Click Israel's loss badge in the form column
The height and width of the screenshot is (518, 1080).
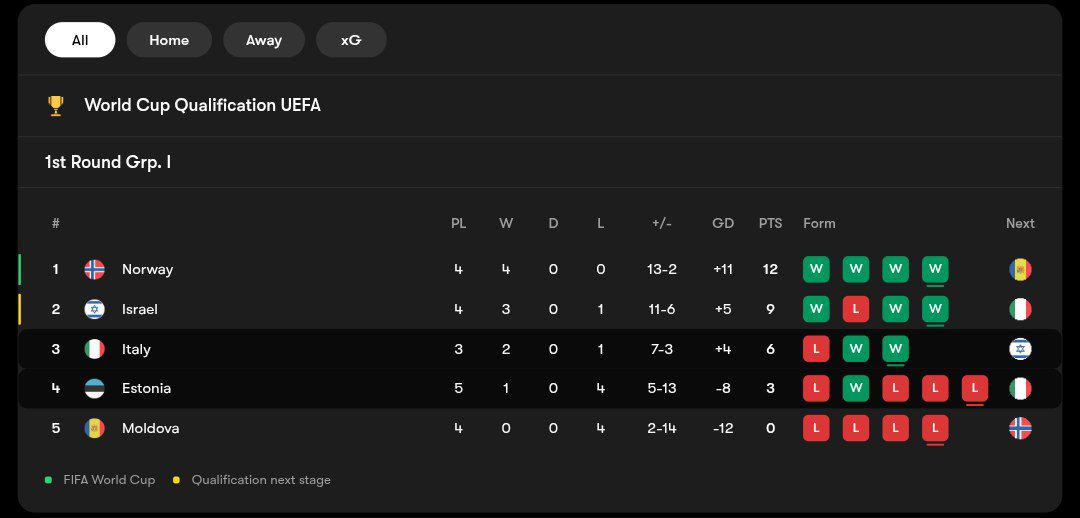point(855,309)
